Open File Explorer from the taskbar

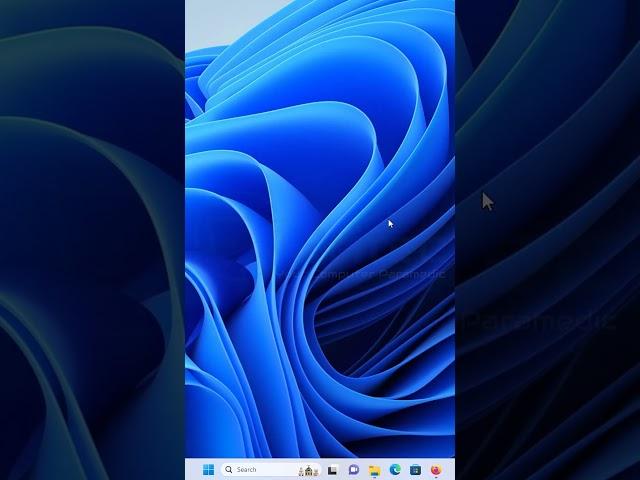374,470
